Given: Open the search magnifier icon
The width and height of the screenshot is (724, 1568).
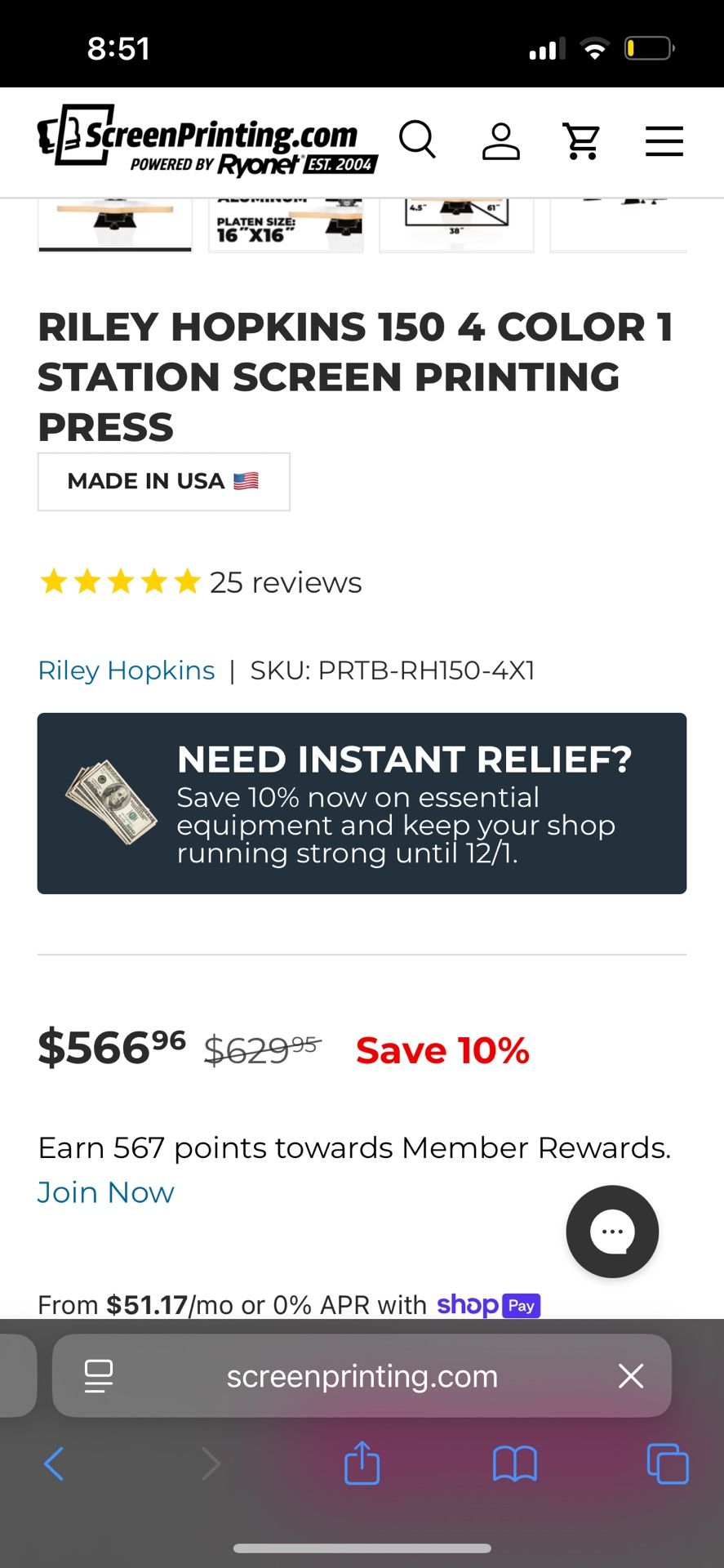Looking at the screenshot, I should pos(417,140).
